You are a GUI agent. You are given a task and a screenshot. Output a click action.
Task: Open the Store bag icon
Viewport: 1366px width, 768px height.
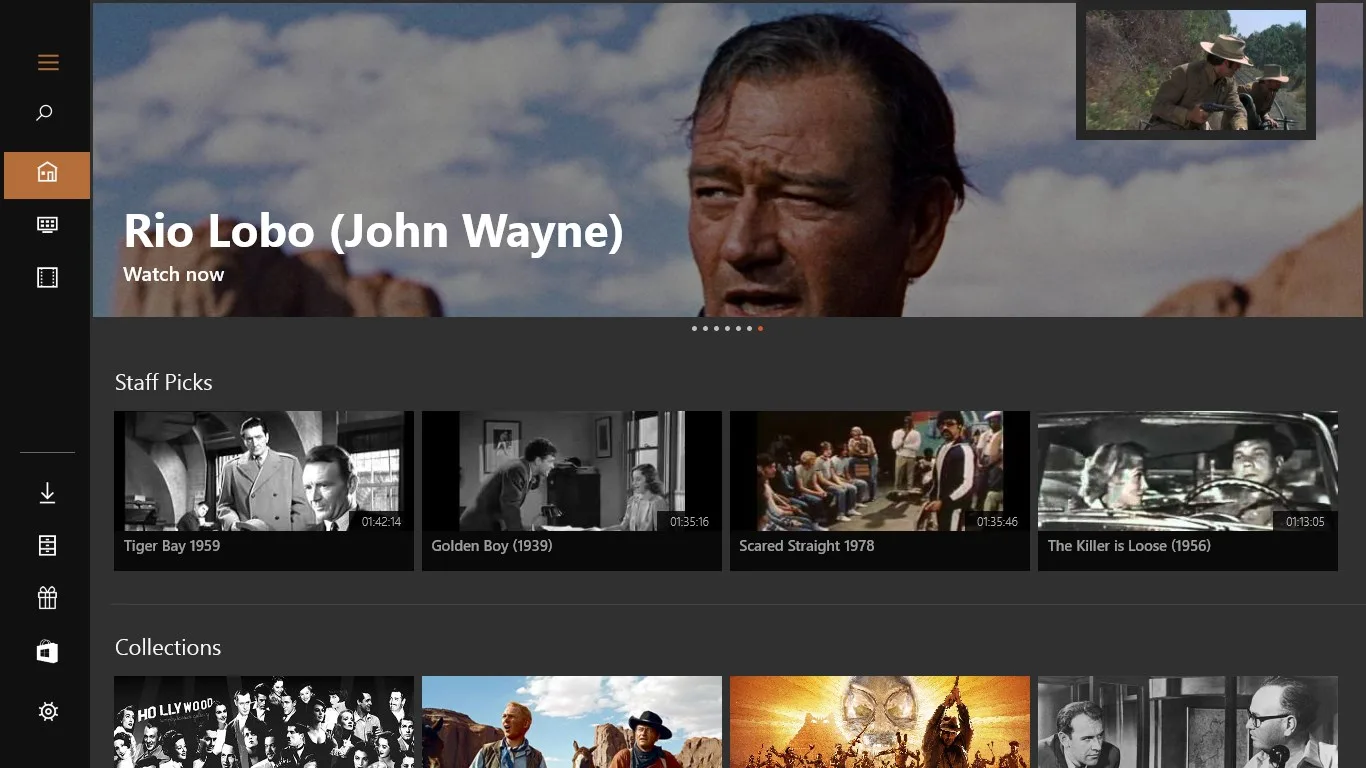tap(47, 652)
